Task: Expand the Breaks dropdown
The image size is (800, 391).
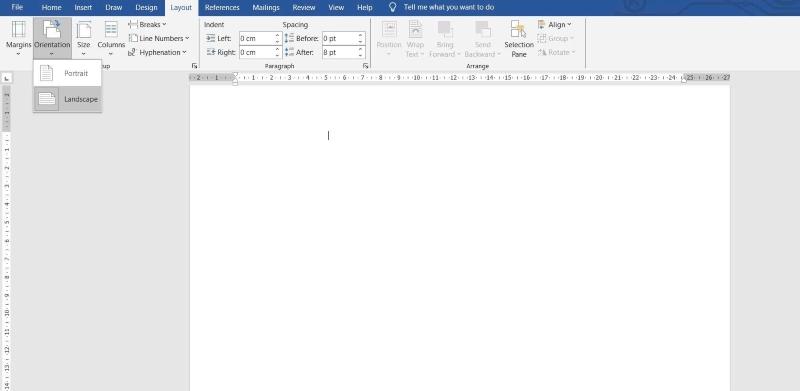Action: pyautogui.click(x=147, y=25)
